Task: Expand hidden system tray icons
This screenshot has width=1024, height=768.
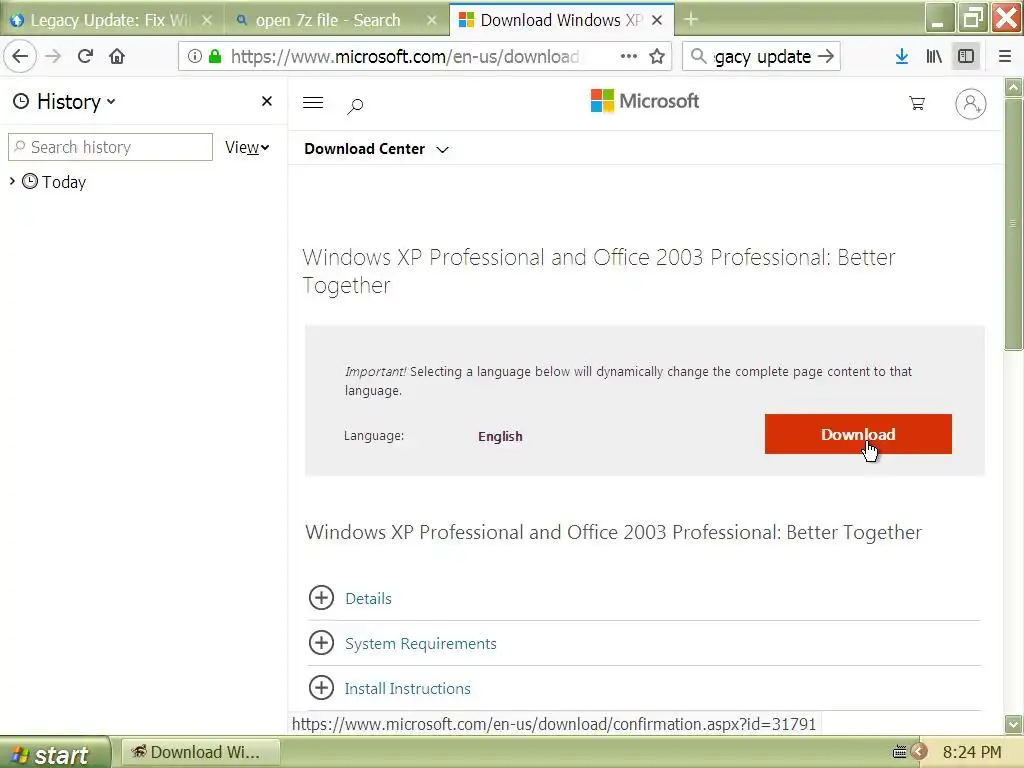Action: [919, 752]
